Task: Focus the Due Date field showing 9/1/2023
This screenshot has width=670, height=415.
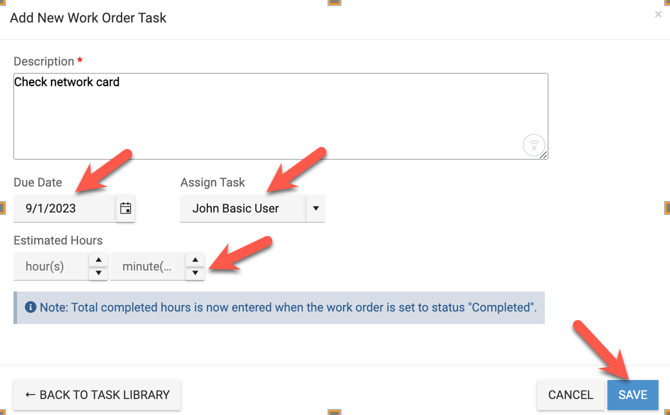Action: point(63,209)
